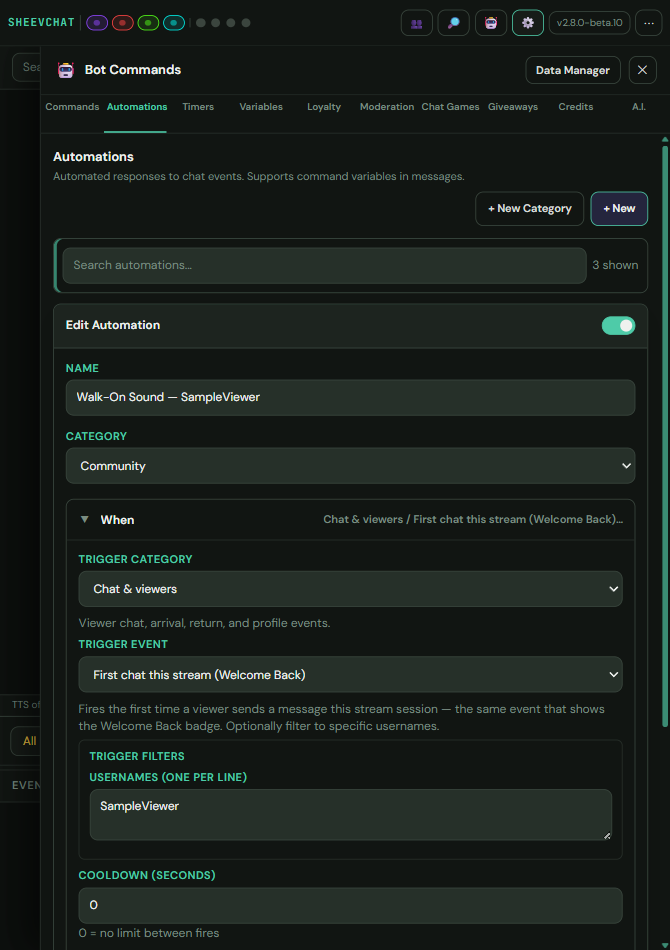Click the + New automation button
Screen dimensions: 670x950
click(x=619, y=208)
